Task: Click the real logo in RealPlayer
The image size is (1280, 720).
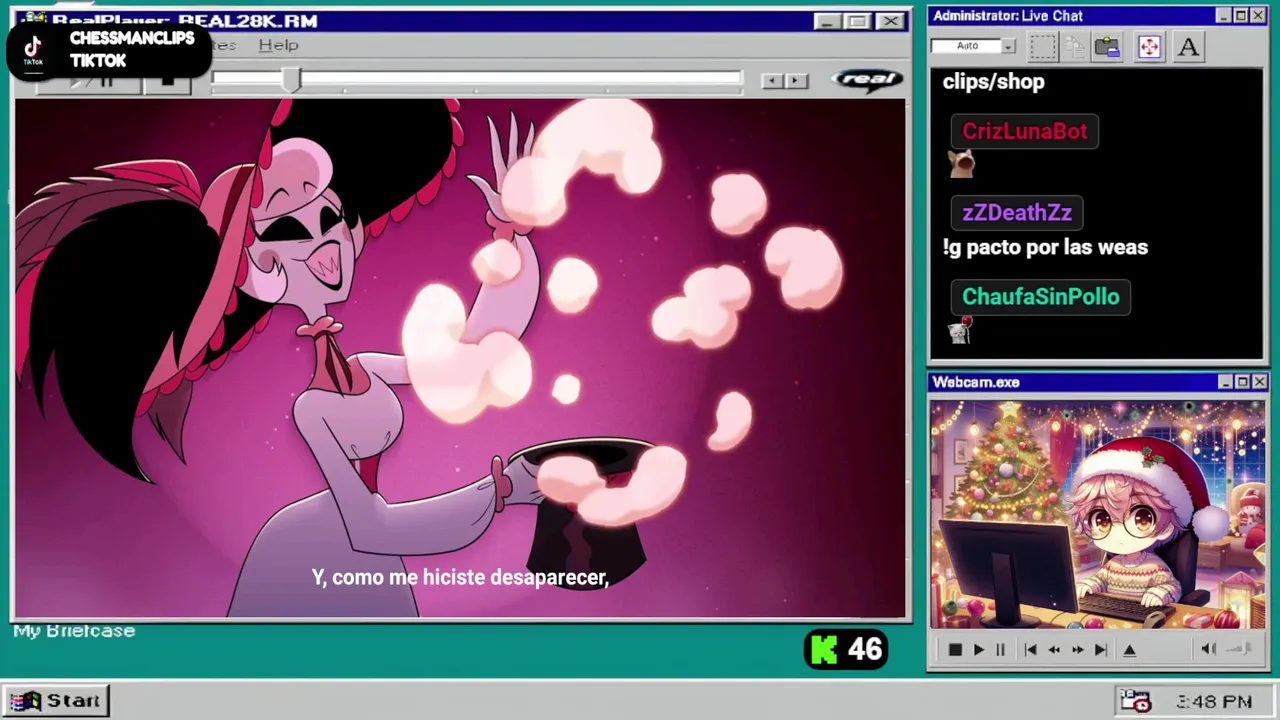Action: pyautogui.click(x=866, y=80)
